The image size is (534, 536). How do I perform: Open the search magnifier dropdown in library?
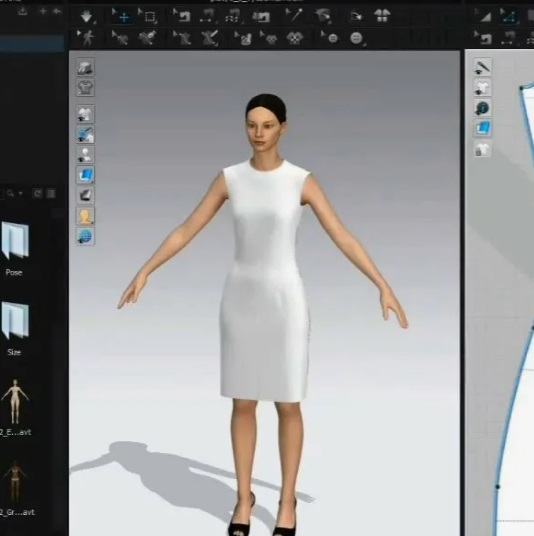coord(14,193)
